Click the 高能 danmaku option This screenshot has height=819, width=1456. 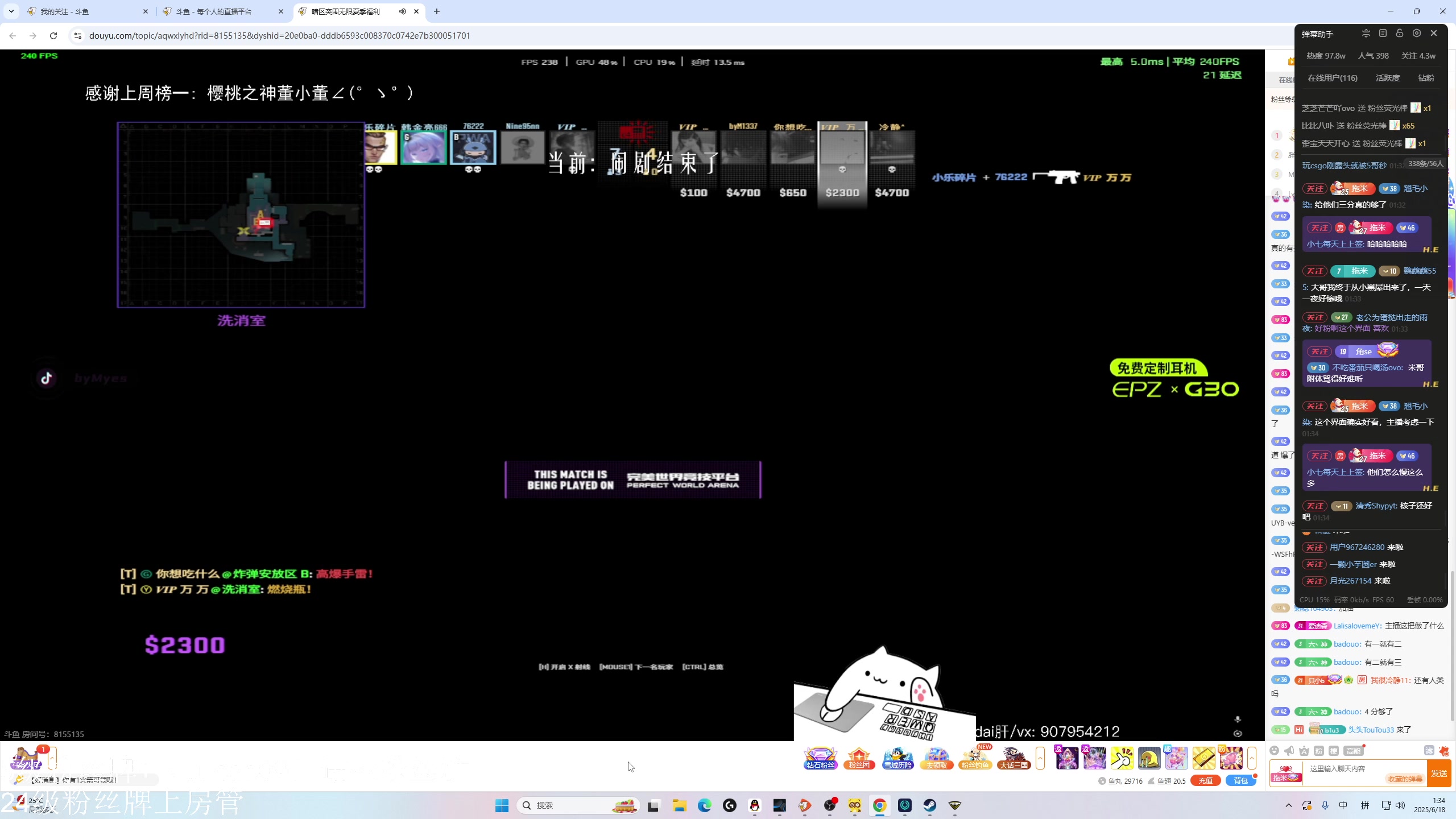[1354, 751]
